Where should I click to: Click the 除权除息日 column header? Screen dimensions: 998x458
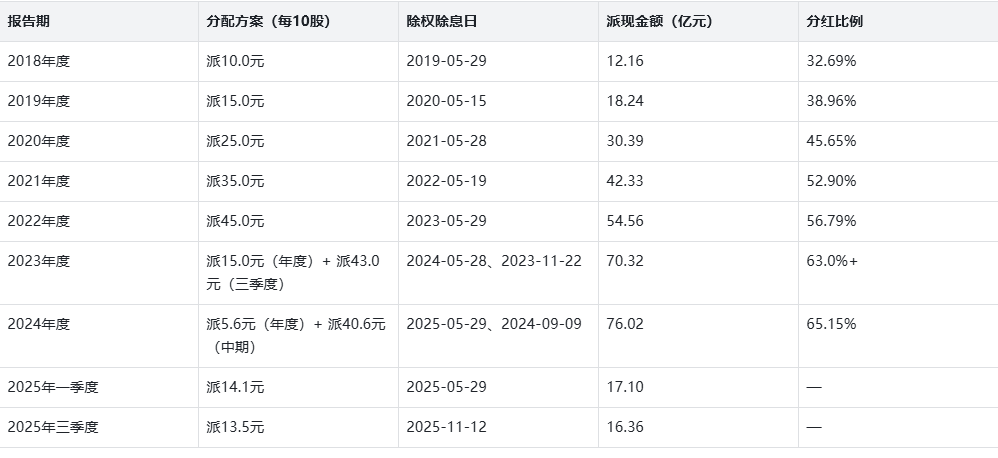pyautogui.click(x=443, y=21)
